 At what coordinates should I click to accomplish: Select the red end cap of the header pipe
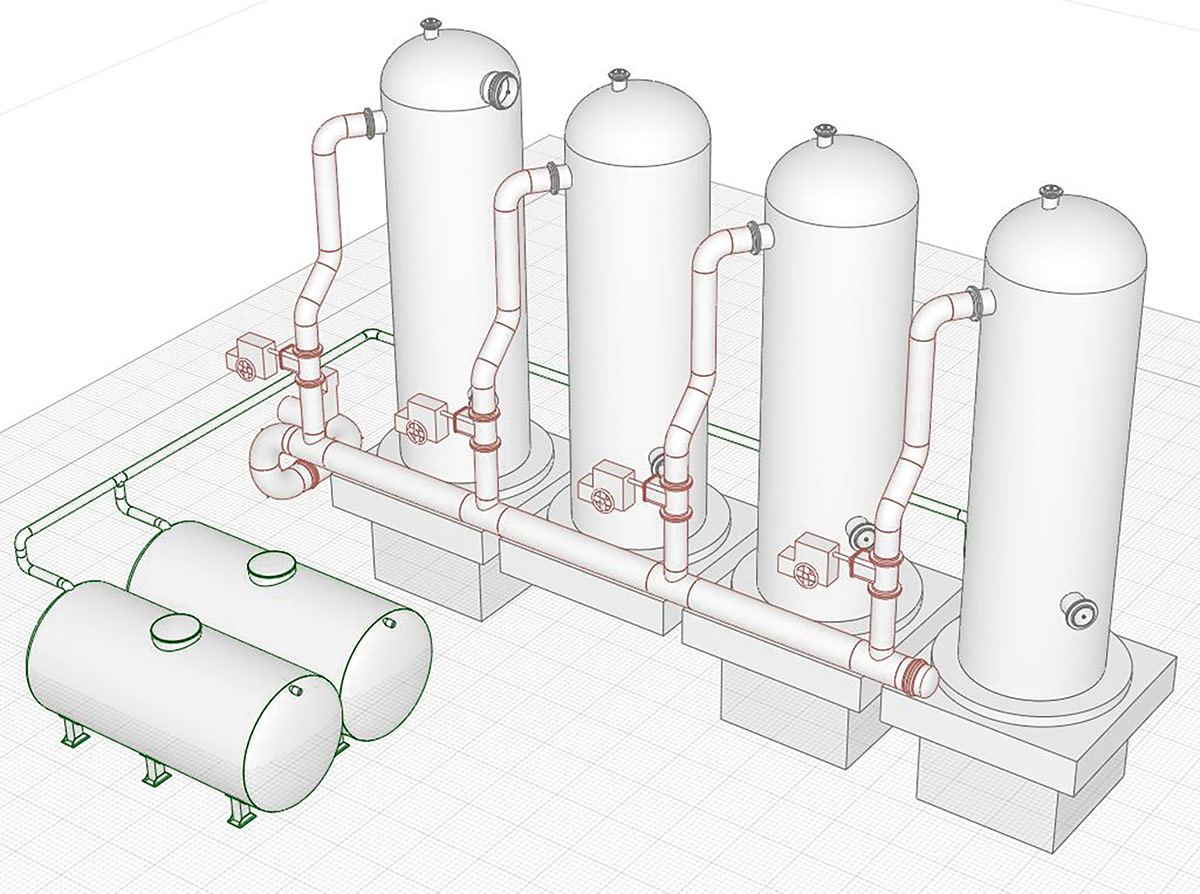918,676
